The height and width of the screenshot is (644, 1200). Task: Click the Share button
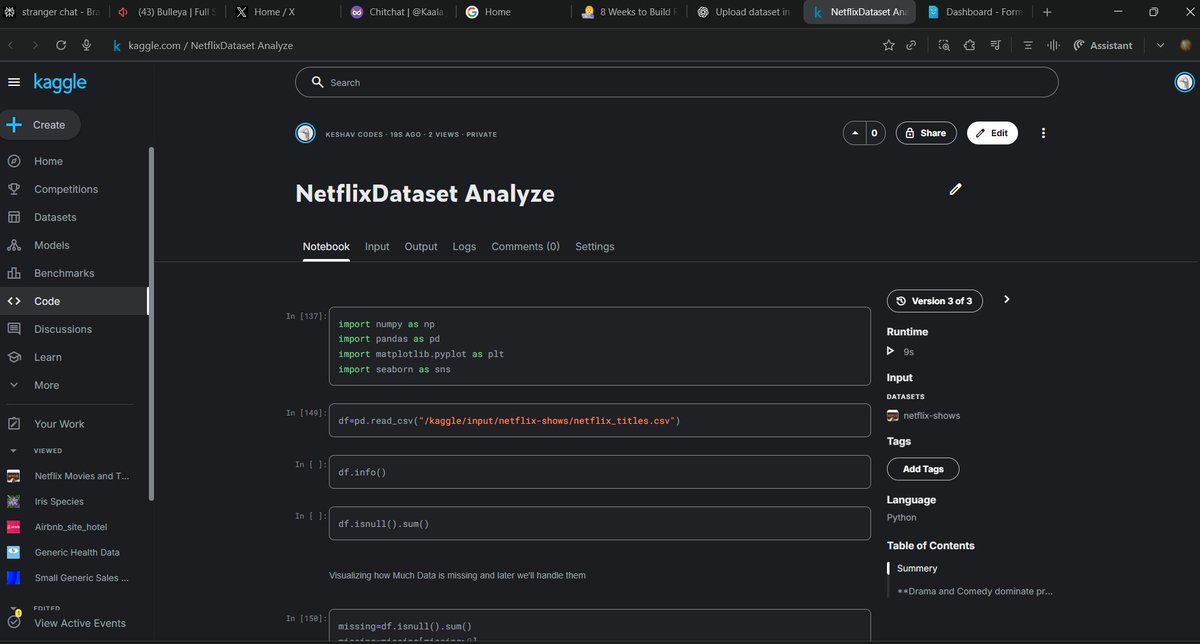pos(925,133)
